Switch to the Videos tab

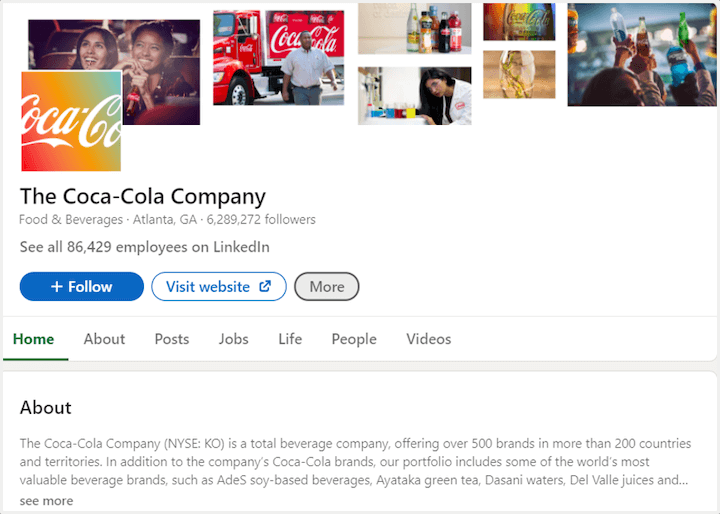coord(429,339)
